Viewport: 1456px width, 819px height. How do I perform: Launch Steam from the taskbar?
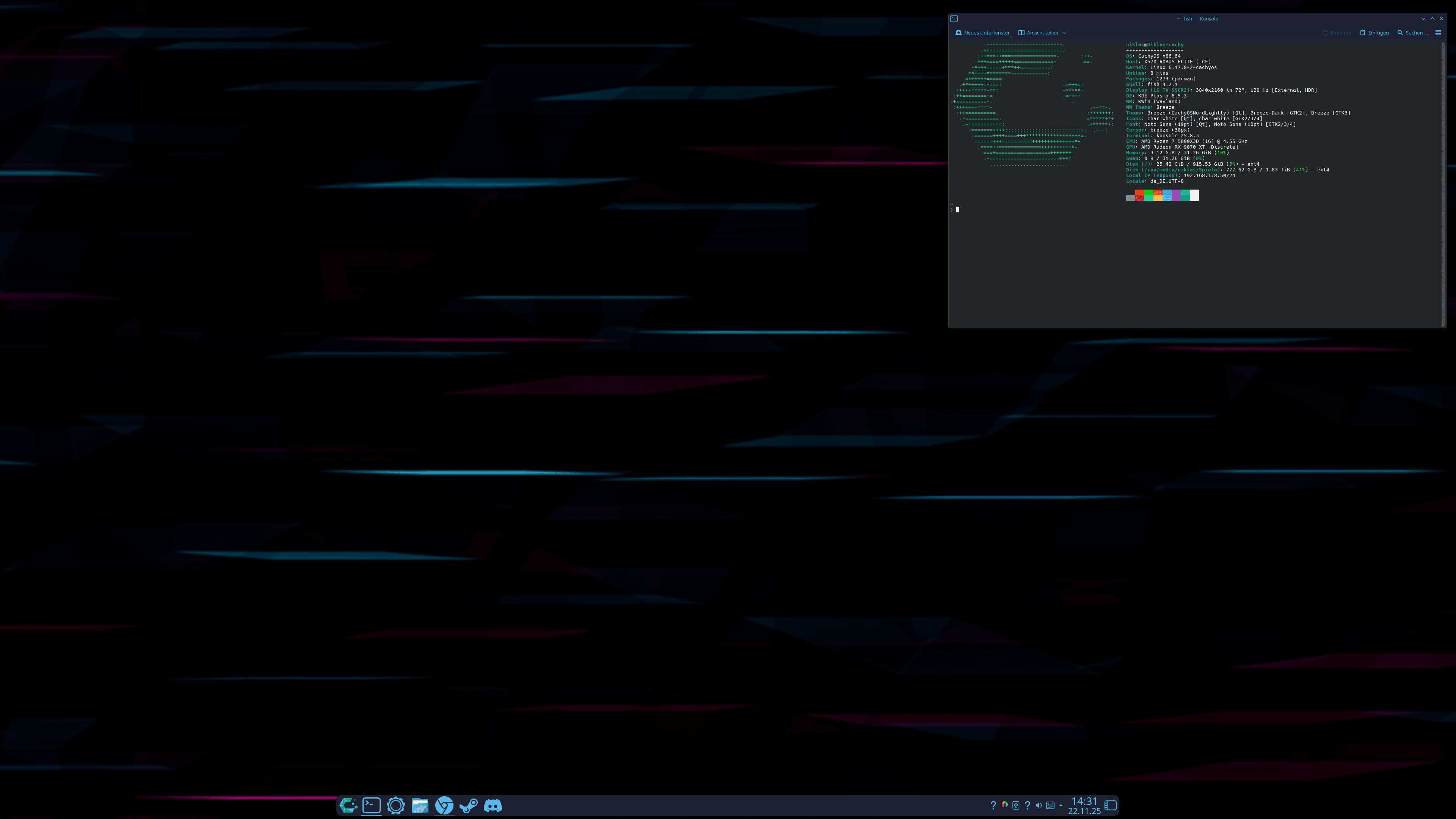click(469, 805)
